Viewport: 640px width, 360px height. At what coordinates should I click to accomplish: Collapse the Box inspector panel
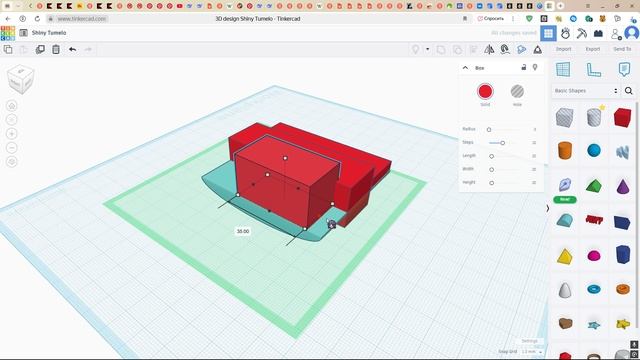pos(465,68)
